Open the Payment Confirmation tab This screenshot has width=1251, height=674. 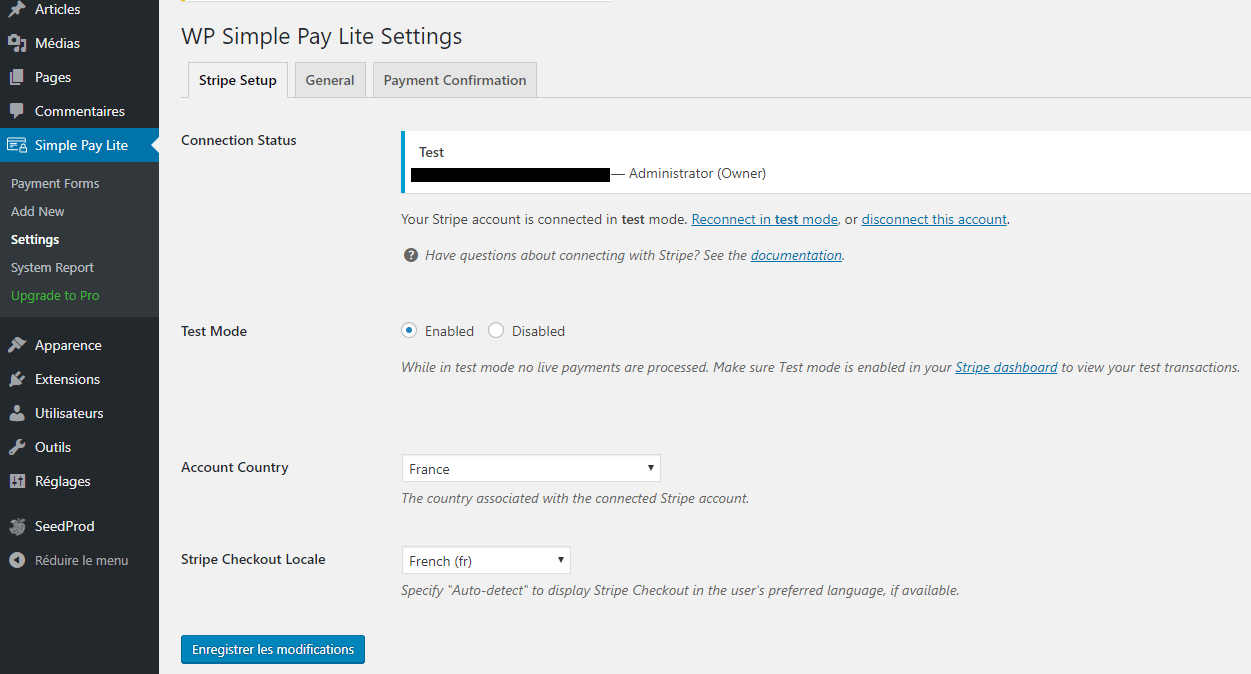455,80
